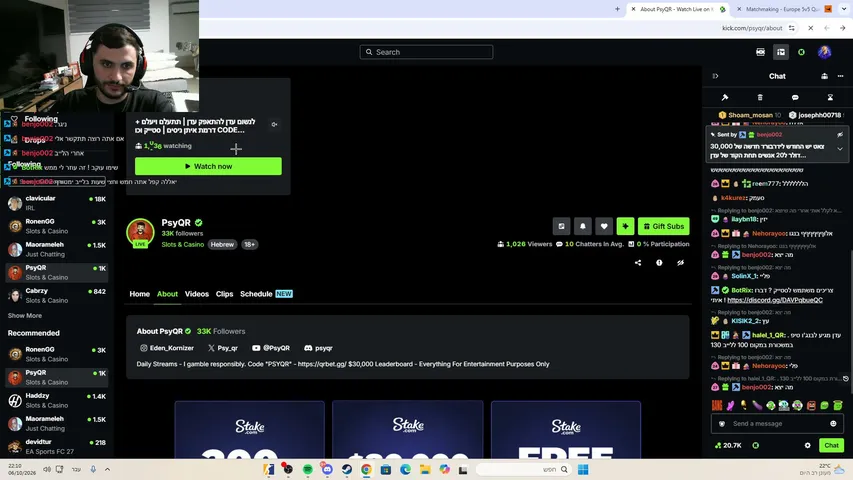Open chat settings gear icon
The height and width of the screenshot is (480, 853).
pos(807,445)
